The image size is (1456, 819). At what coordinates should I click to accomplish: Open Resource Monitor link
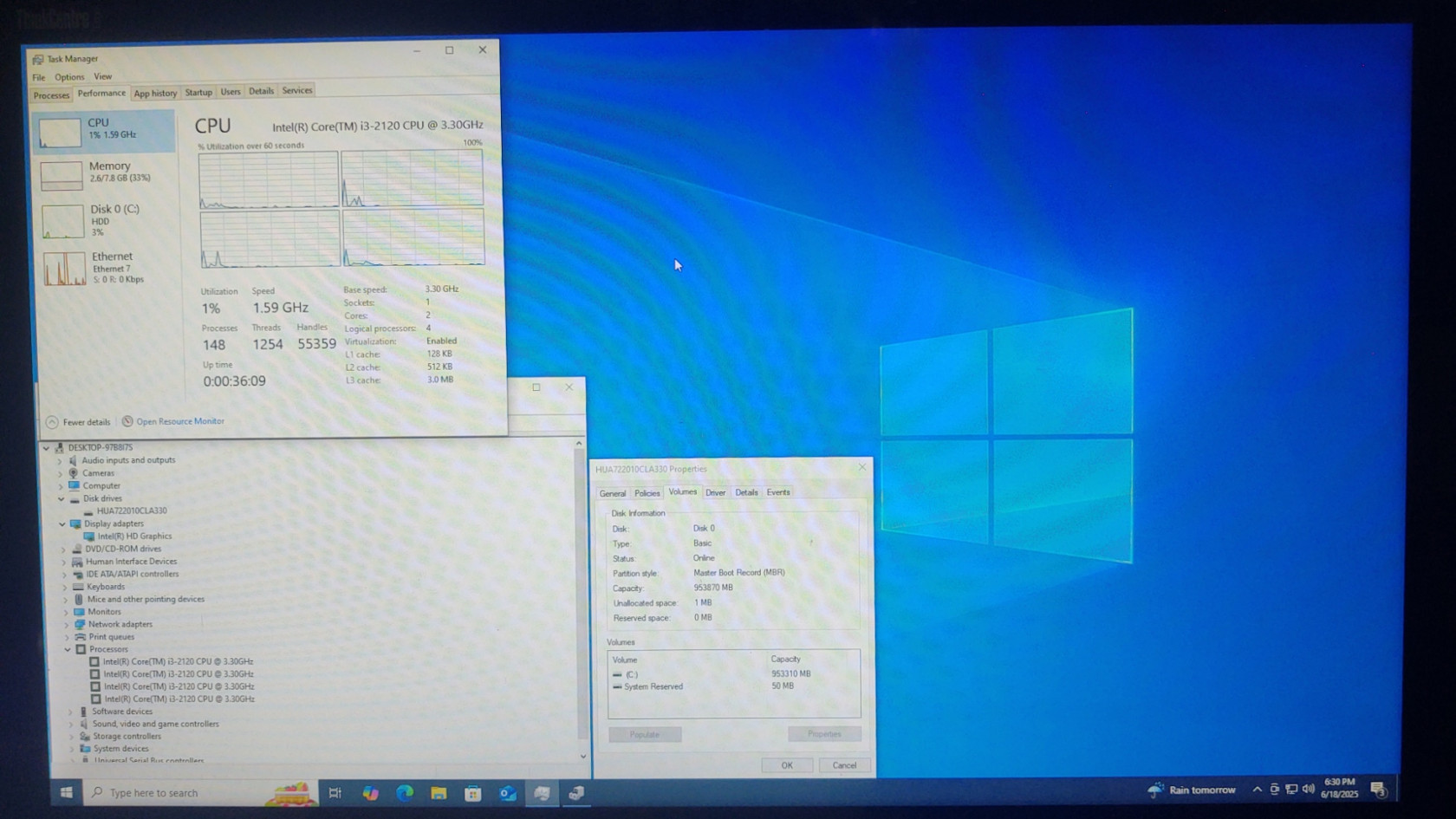coord(179,421)
